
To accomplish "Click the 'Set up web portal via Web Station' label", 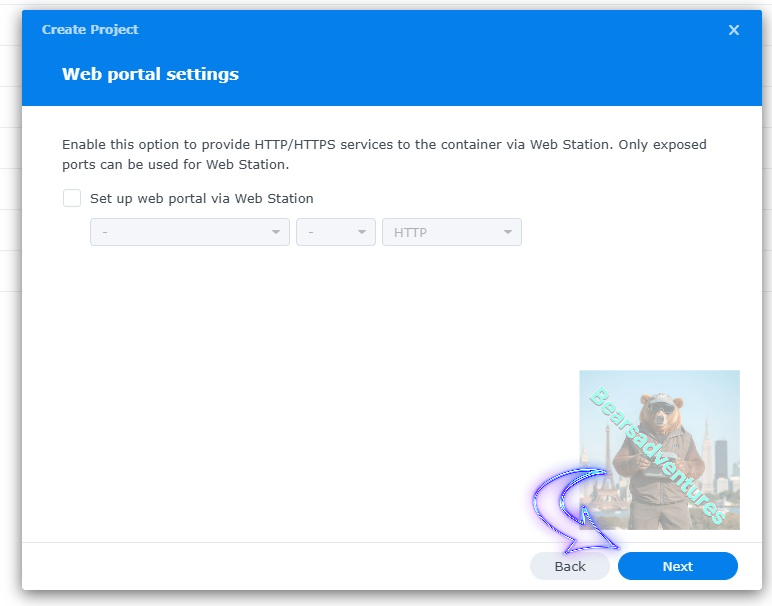I will (201, 198).
